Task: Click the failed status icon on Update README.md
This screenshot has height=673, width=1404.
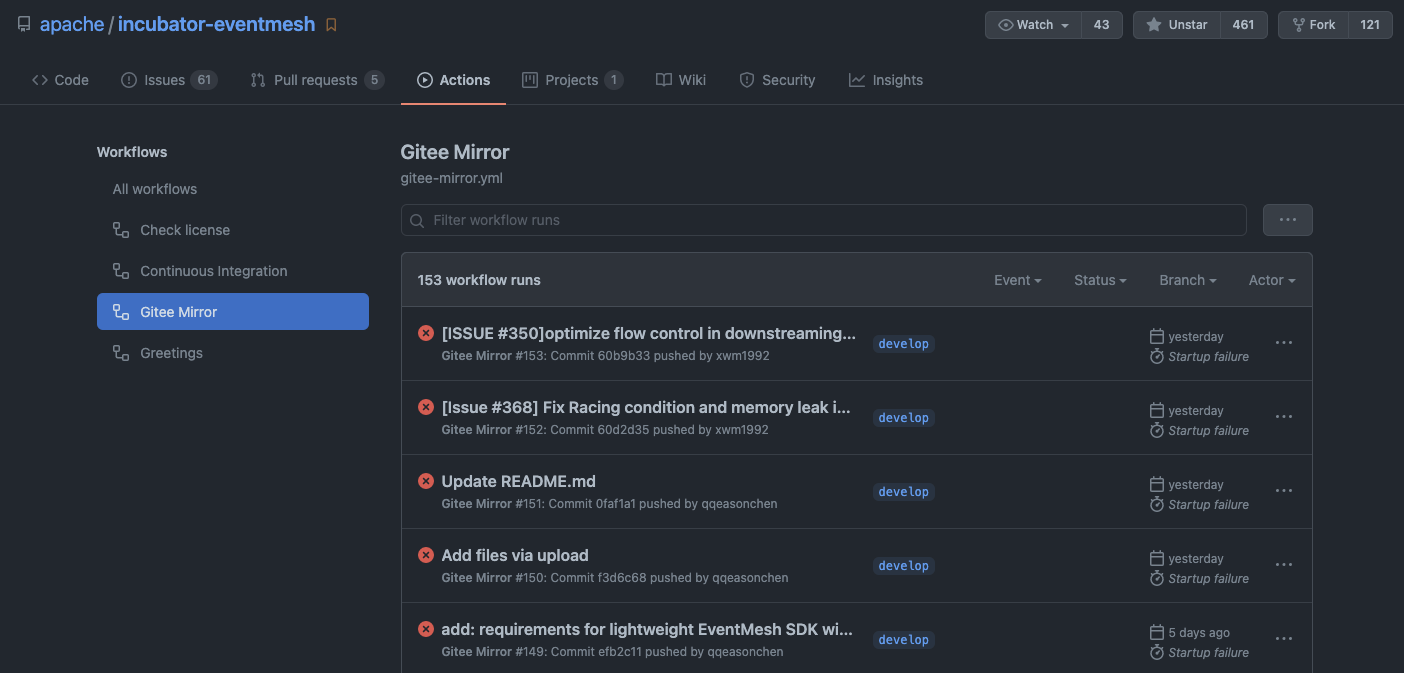Action: click(426, 481)
